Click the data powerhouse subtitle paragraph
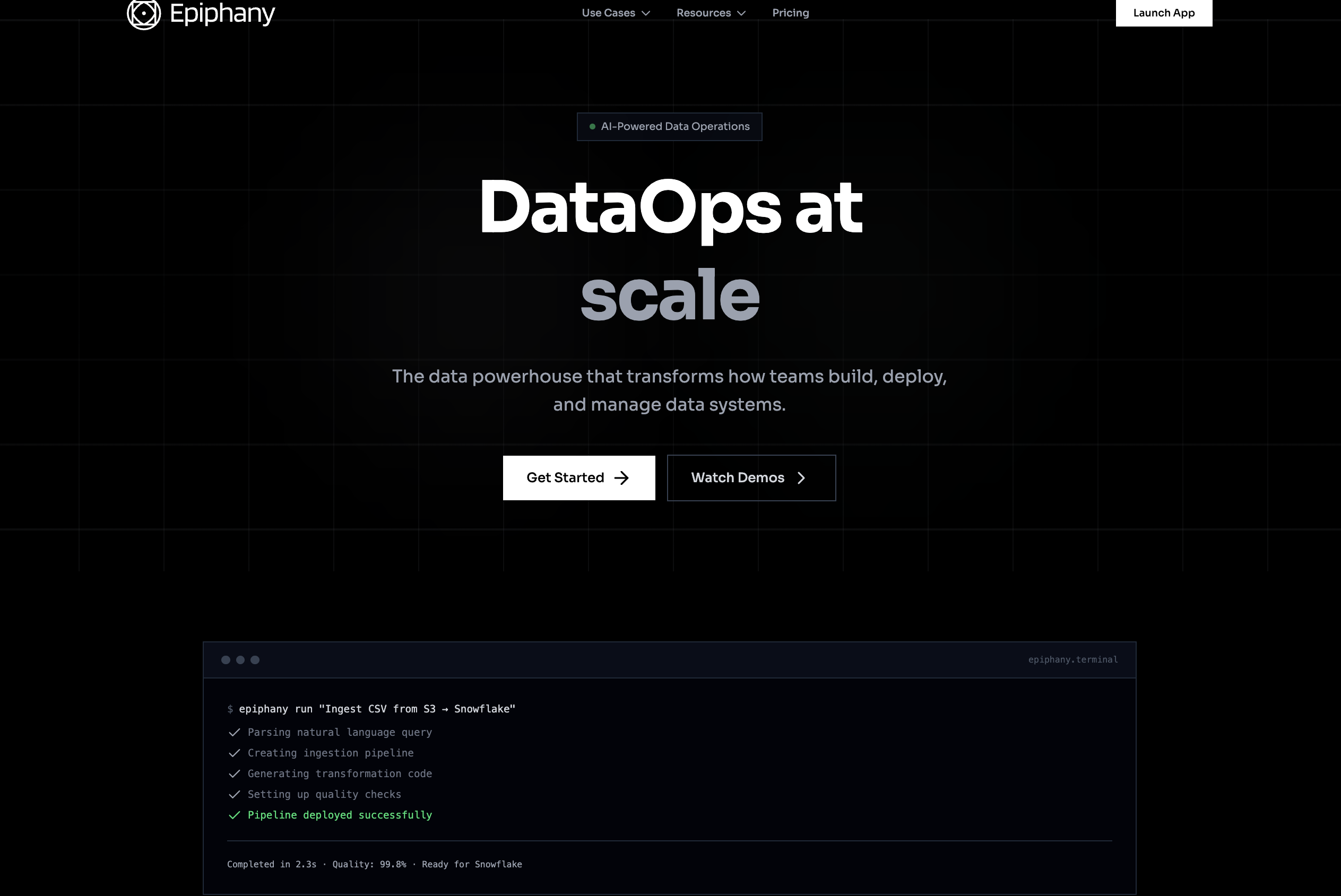This screenshot has height=896, width=1341. (669, 390)
